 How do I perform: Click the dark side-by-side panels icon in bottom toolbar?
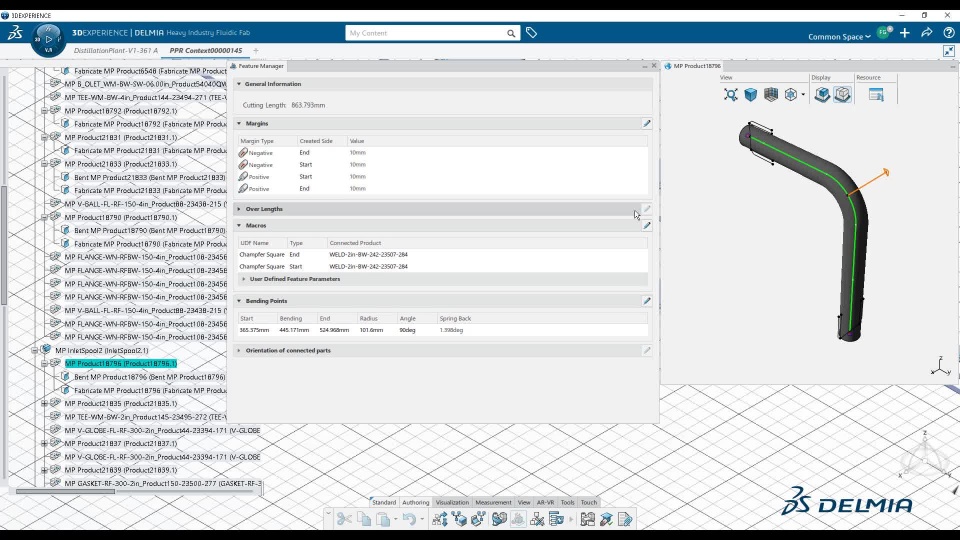[x=588, y=520]
